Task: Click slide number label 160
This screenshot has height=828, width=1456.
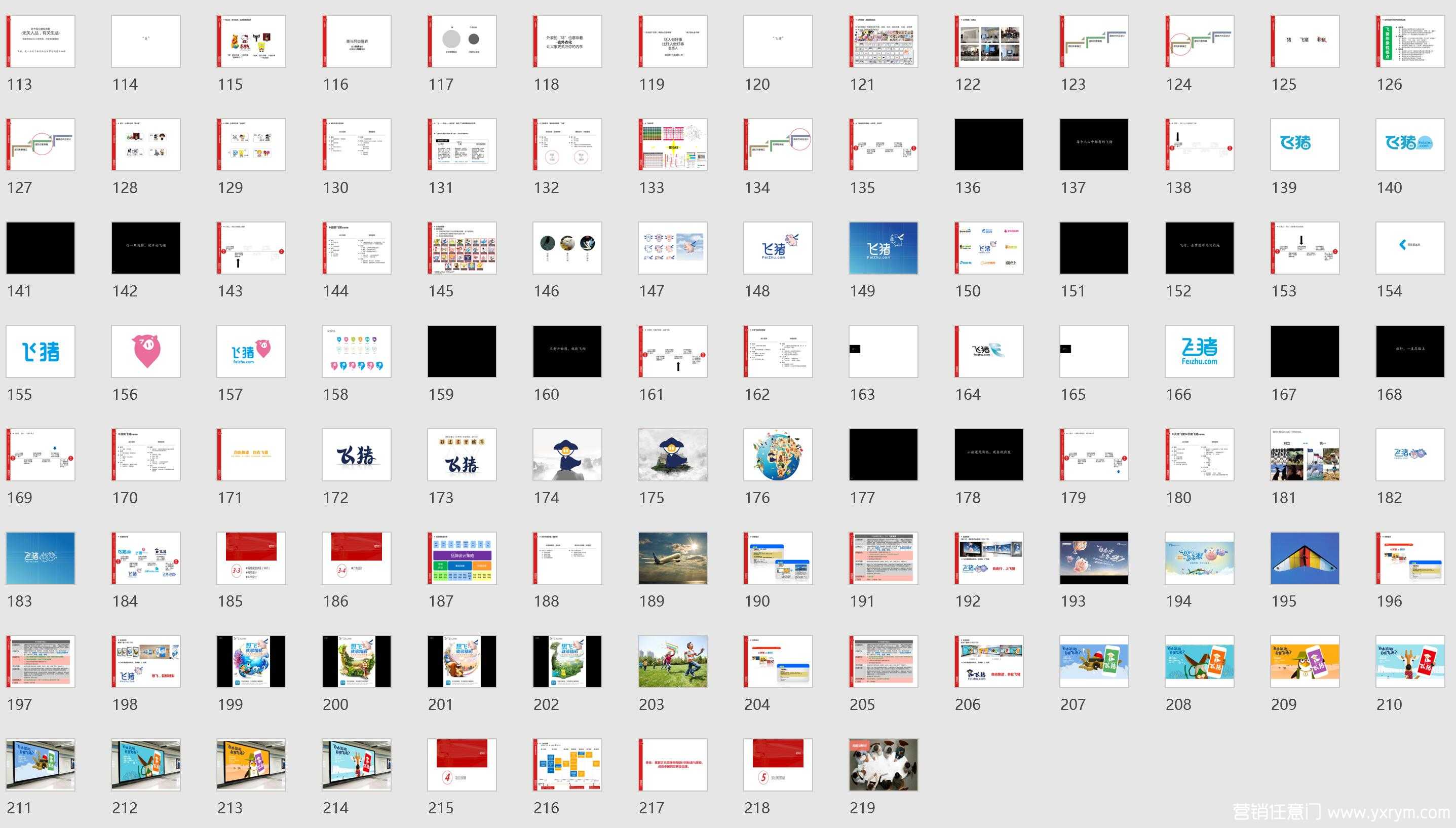Action: (x=546, y=395)
